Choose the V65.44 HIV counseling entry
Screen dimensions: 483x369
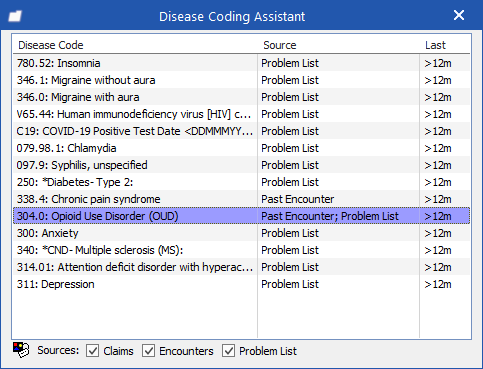tap(241, 114)
